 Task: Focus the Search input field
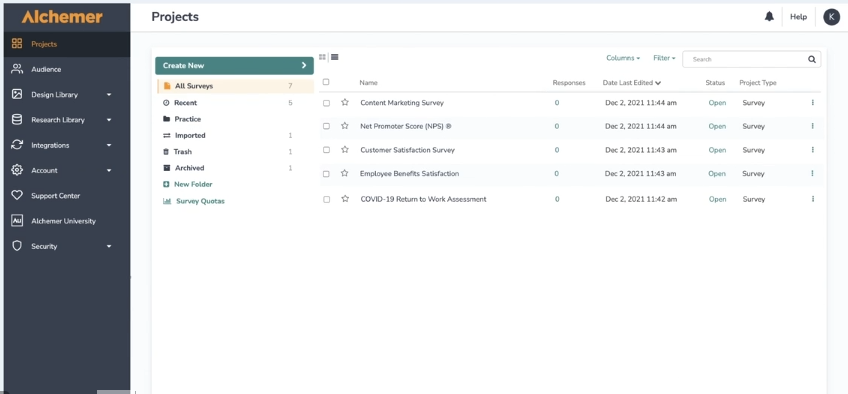pyautogui.click(x=746, y=59)
